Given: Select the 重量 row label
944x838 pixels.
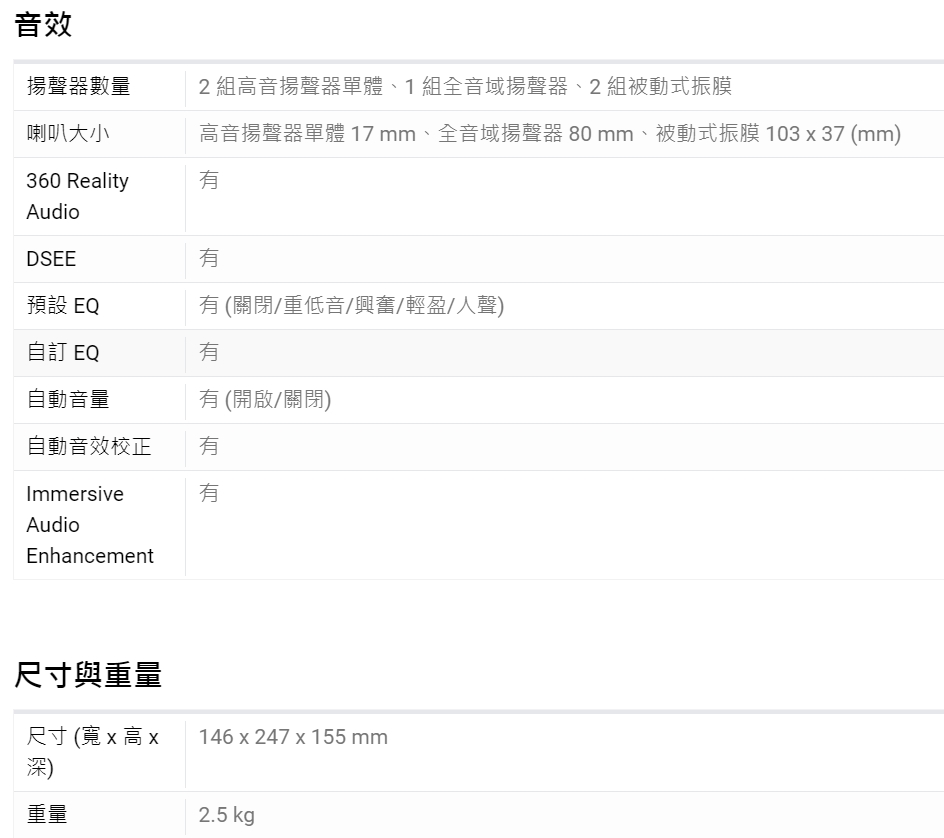Looking at the screenshot, I should click(47, 815).
